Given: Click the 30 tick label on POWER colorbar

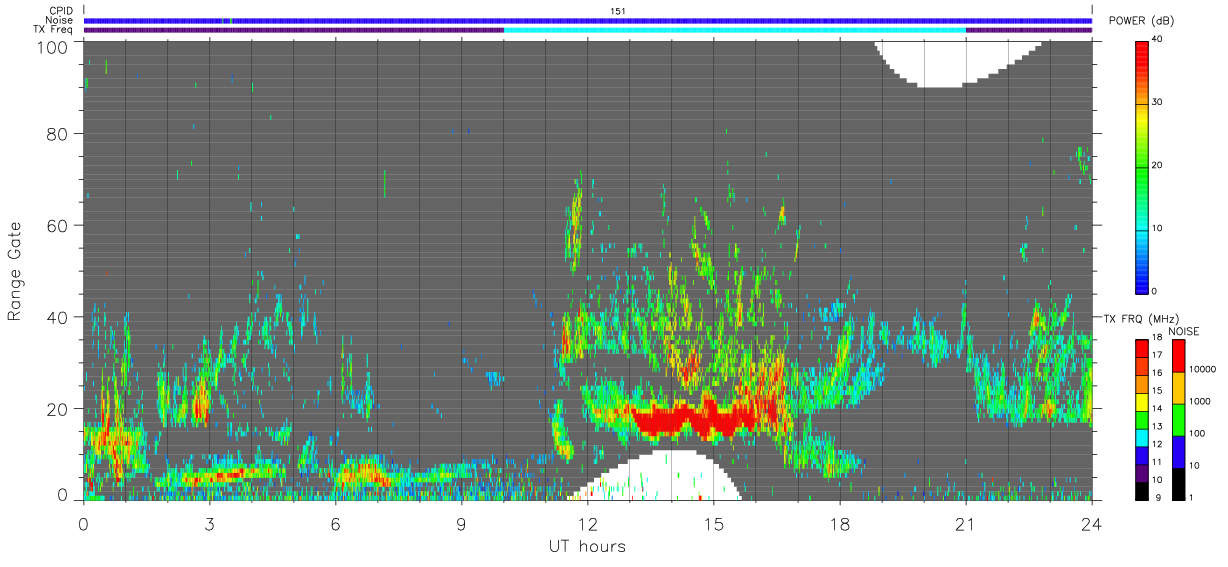Looking at the screenshot, I should click(x=1158, y=102).
